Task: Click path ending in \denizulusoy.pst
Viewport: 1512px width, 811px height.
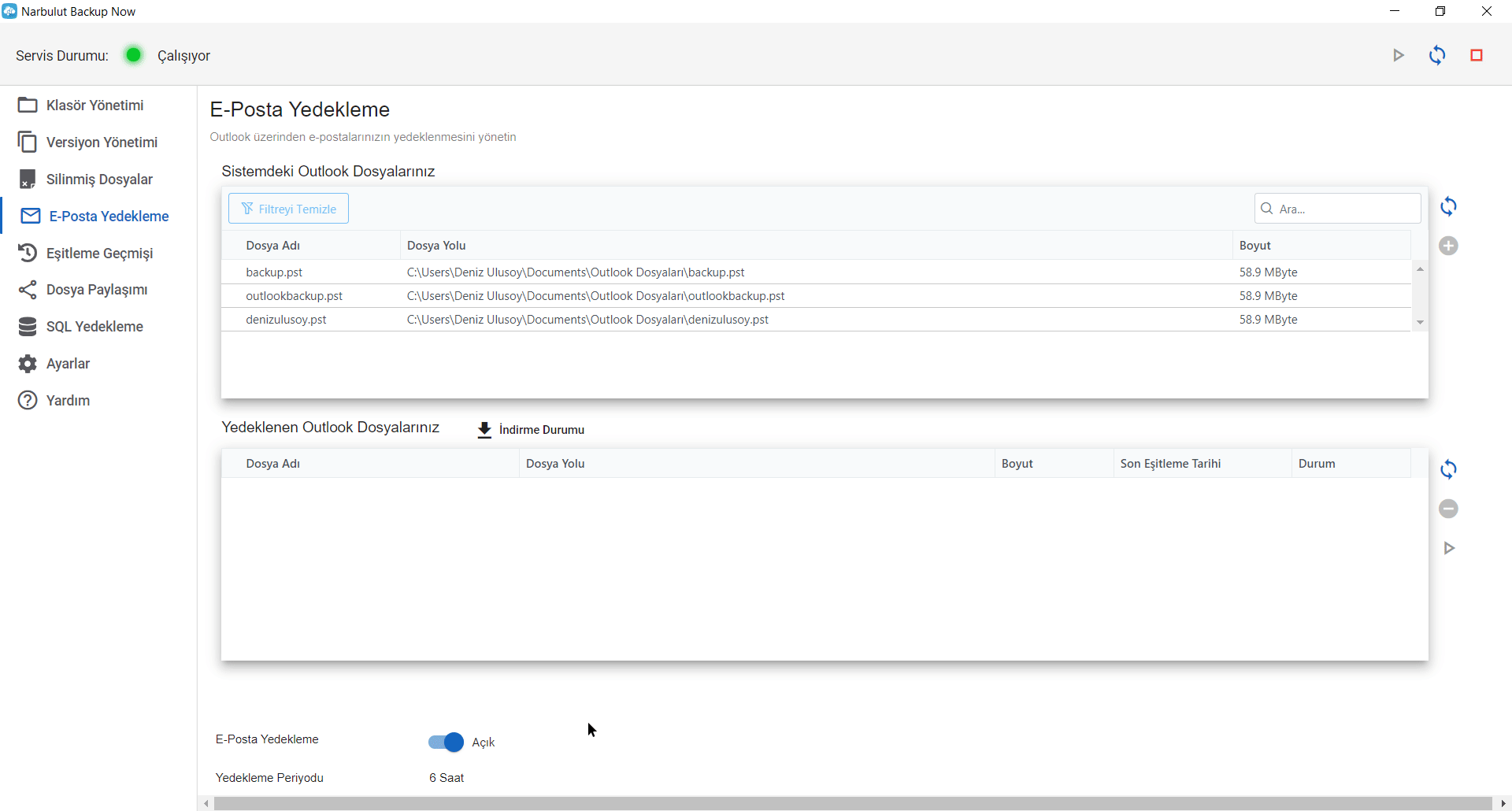Action: 587,320
